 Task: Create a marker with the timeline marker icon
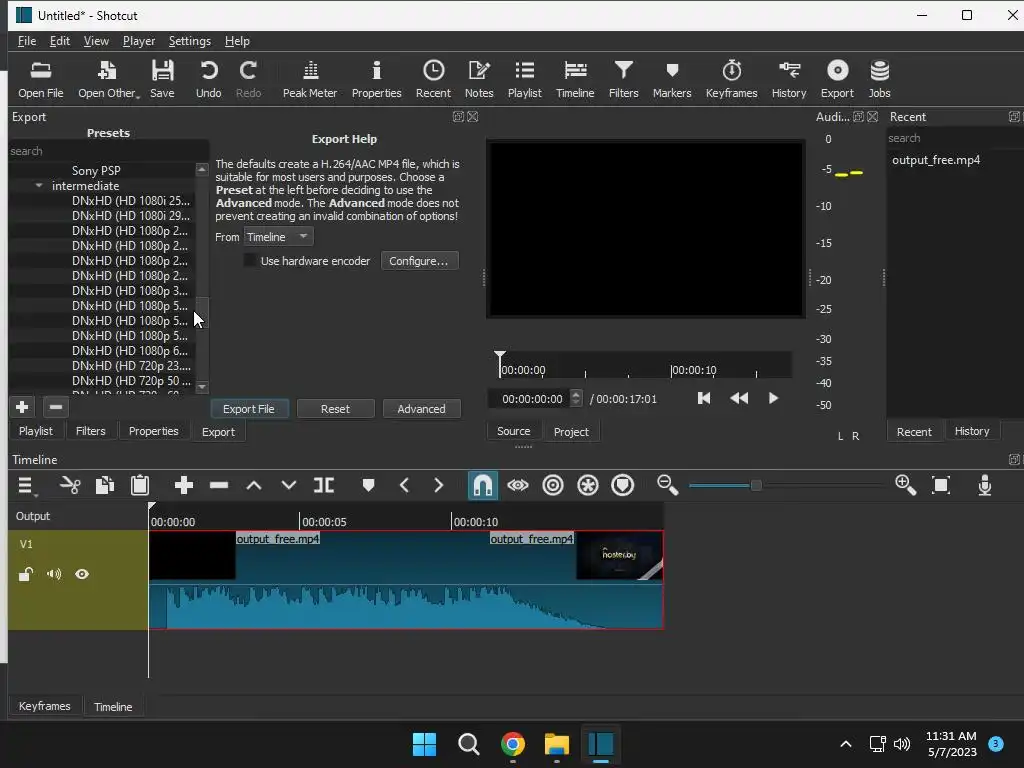point(368,485)
